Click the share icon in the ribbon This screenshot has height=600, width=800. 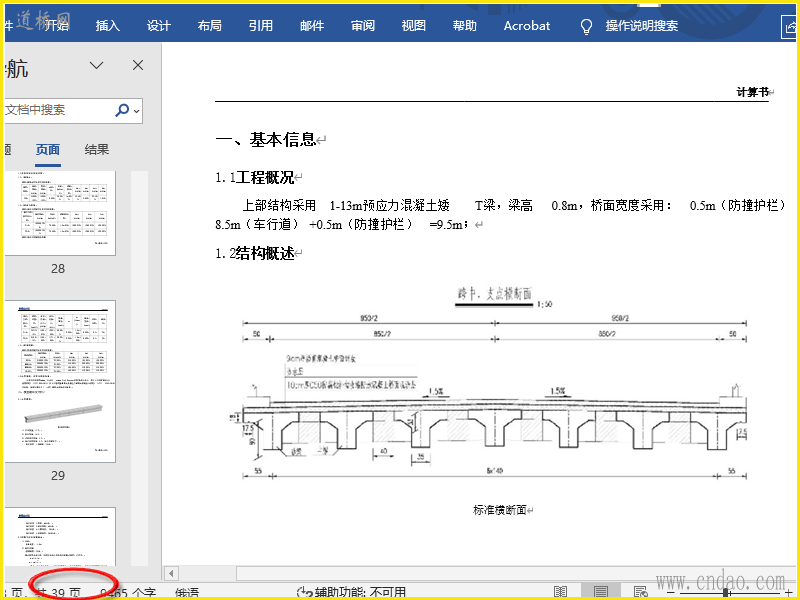pyautogui.click(x=789, y=27)
